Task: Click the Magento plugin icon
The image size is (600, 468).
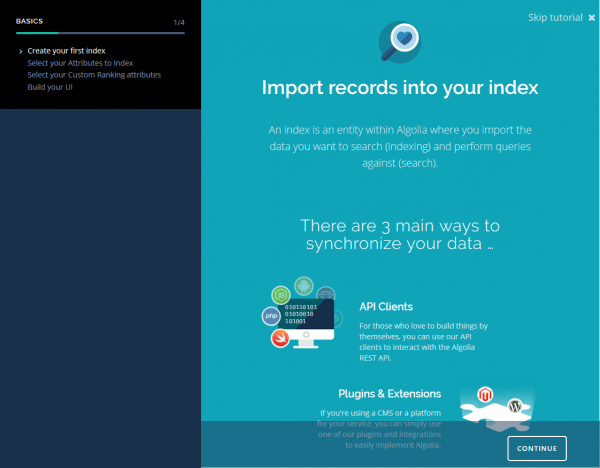Action: click(x=485, y=395)
